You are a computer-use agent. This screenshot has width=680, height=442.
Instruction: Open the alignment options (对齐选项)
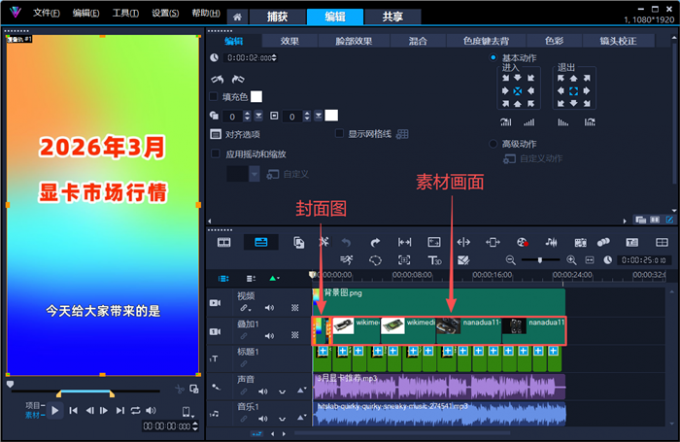click(x=235, y=134)
